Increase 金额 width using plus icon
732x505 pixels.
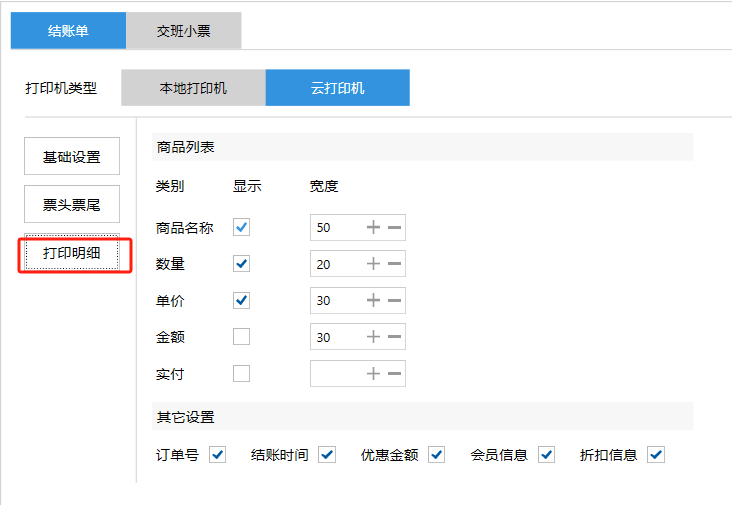374,338
